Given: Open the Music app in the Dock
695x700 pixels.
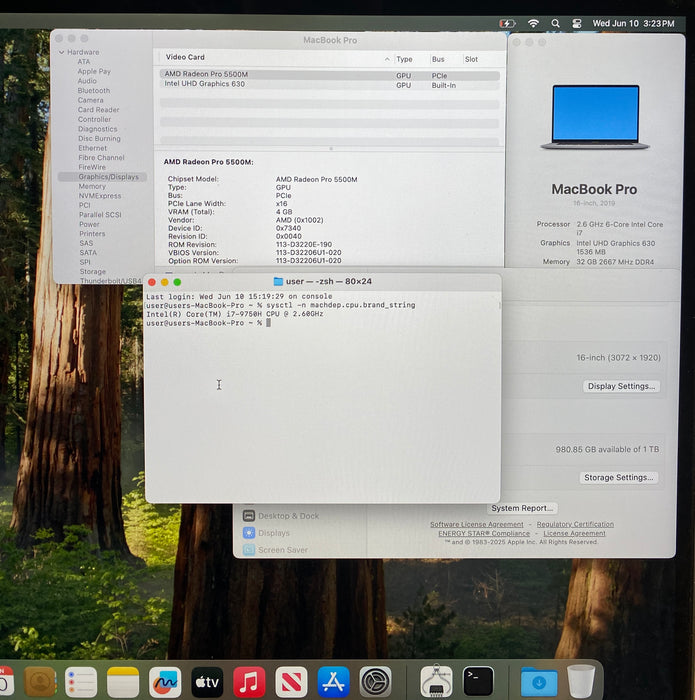Looking at the screenshot, I should point(249,682).
